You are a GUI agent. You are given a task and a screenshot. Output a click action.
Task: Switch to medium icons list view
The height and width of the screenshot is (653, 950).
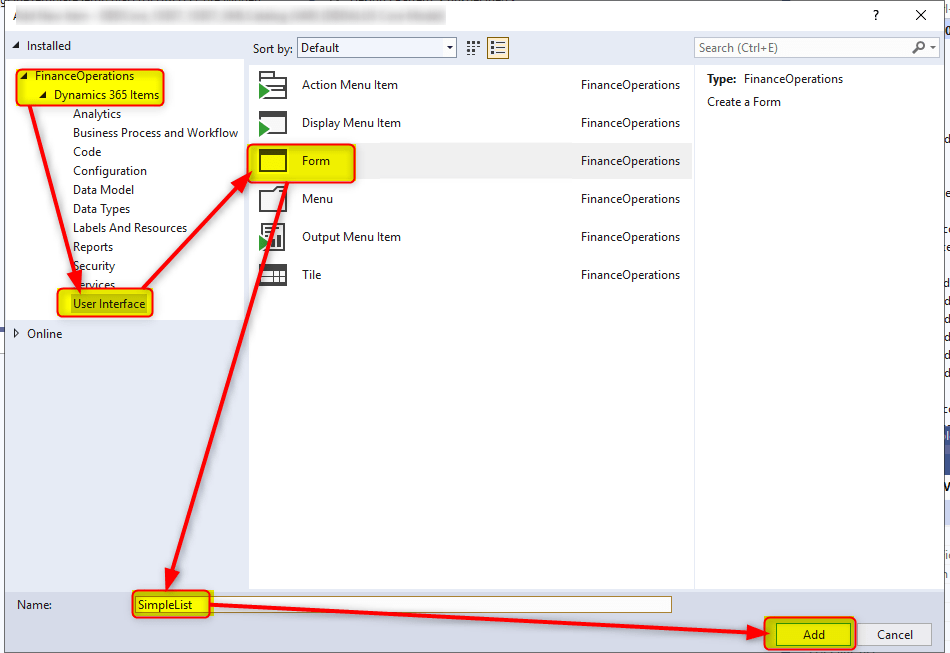click(499, 48)
